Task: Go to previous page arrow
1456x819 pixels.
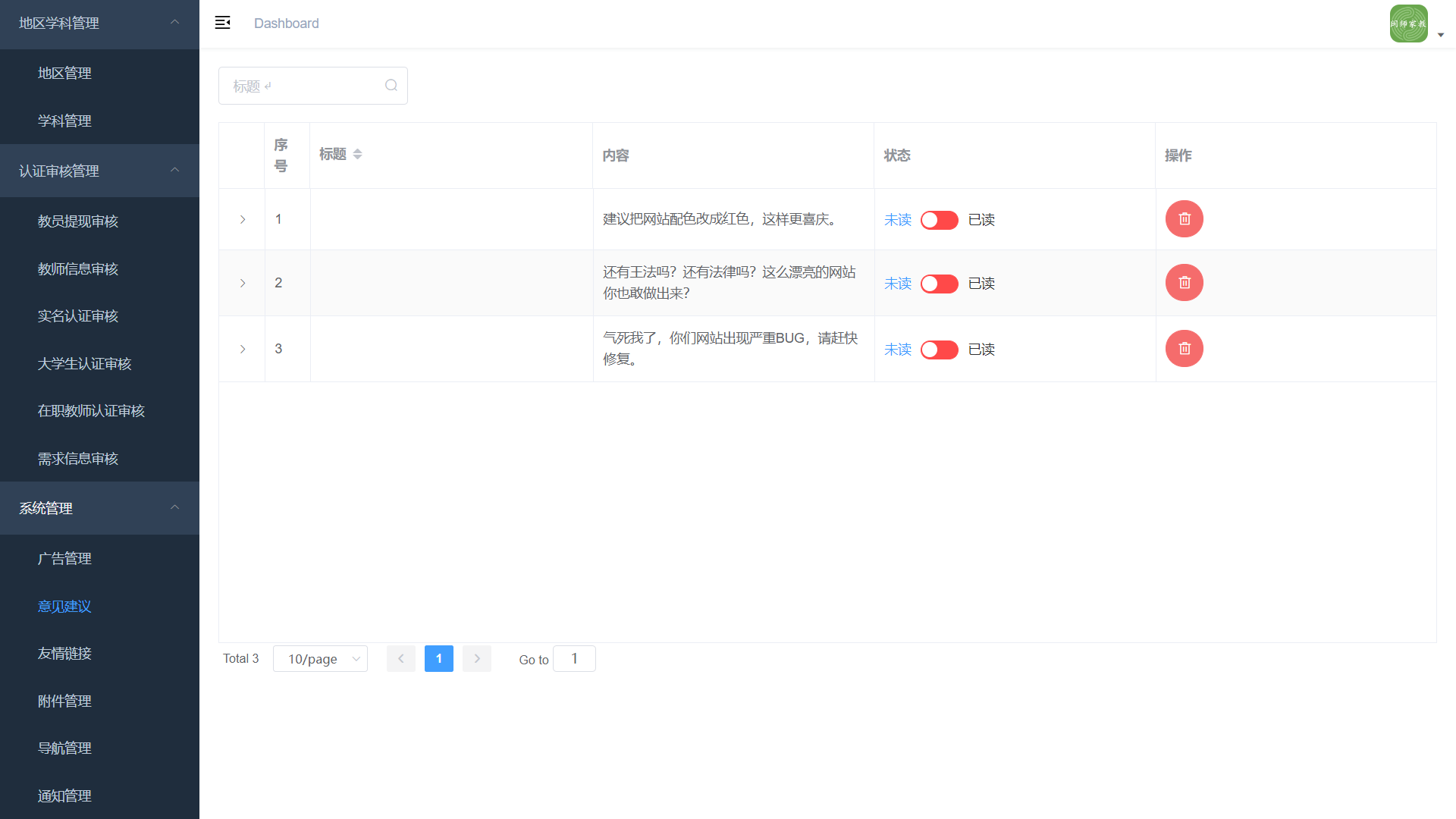Action: (400, 659)
